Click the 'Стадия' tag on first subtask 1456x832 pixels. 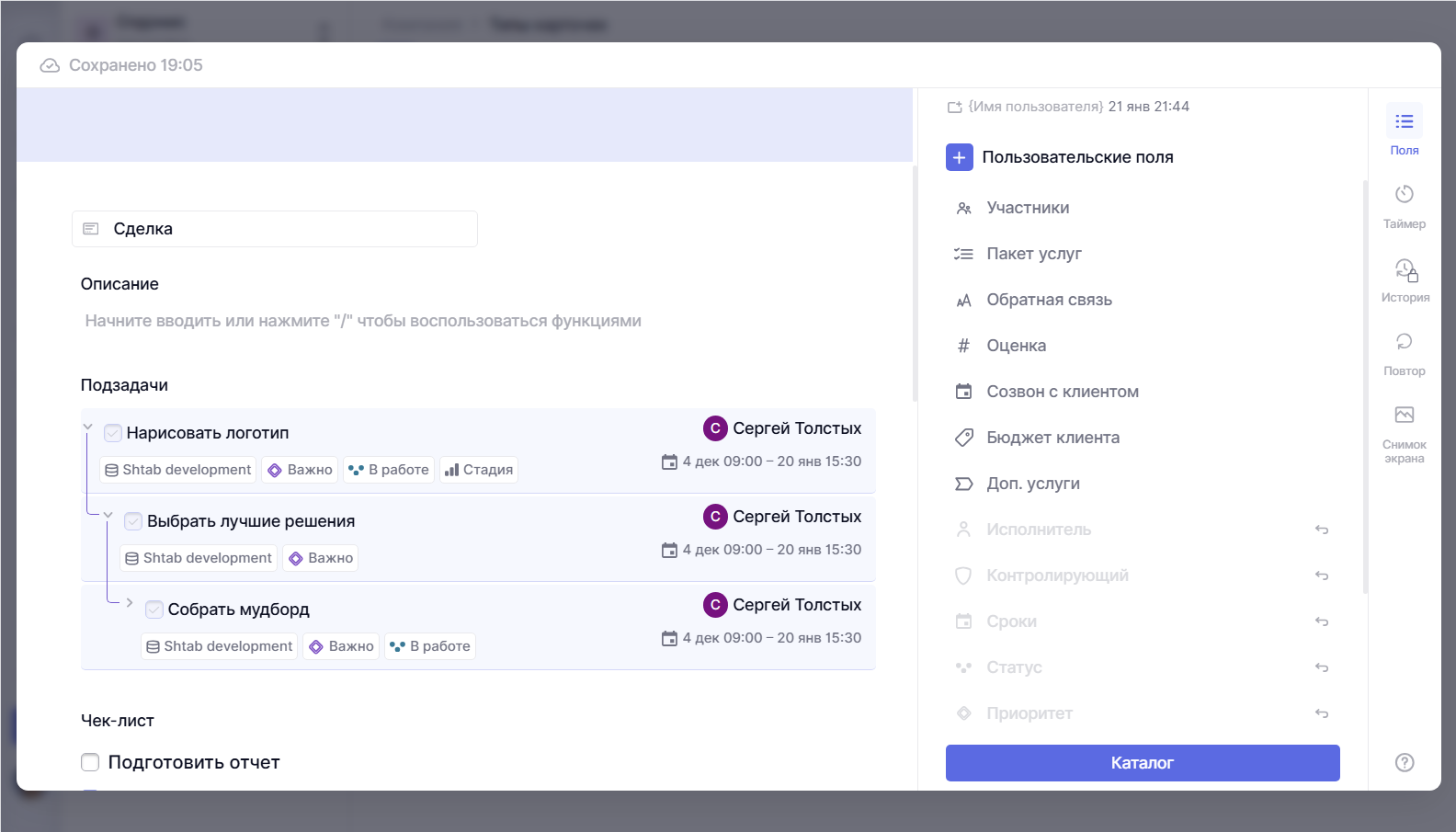(478, 470)
